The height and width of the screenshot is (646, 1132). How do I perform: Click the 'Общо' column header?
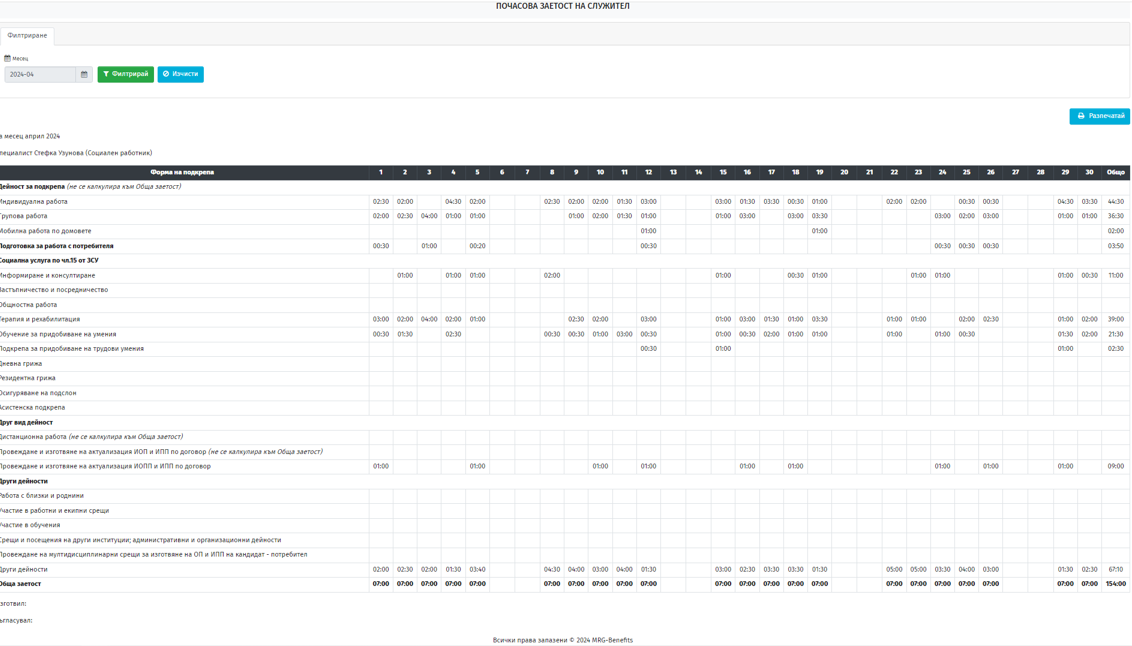1115,172
